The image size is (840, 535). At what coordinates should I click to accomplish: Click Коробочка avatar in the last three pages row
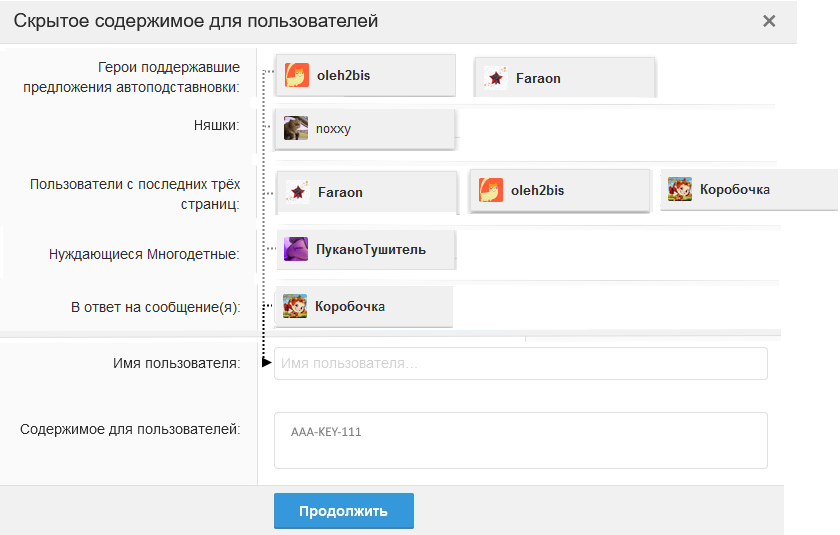[680, 189]
